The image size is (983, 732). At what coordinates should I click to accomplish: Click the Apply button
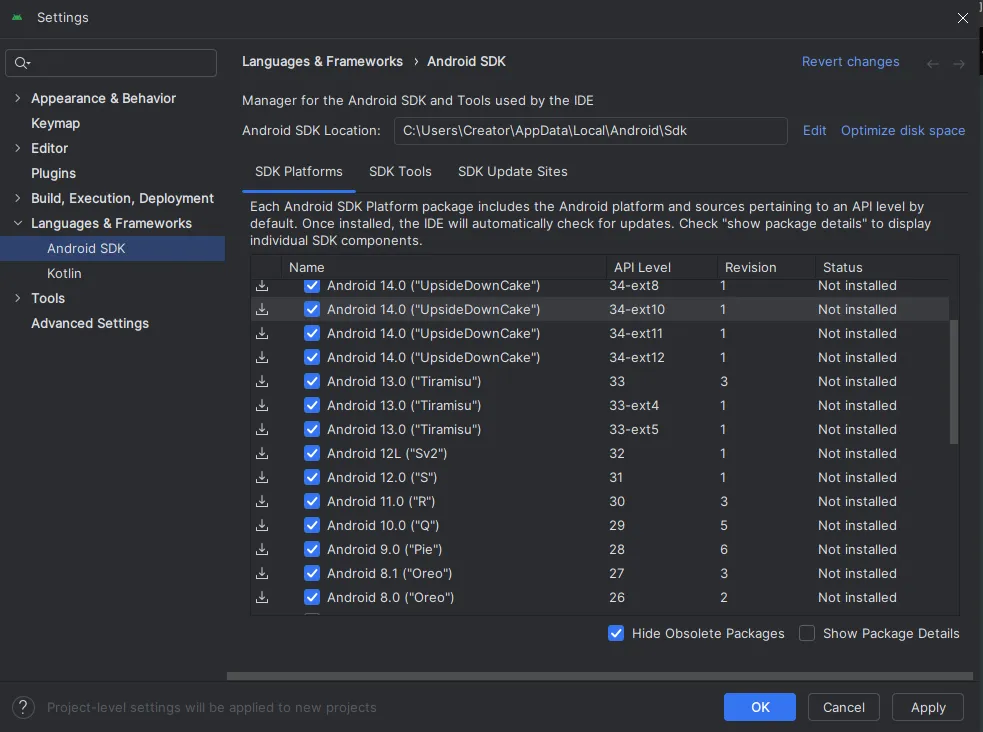pyautogui.click(x=928, y=707)
